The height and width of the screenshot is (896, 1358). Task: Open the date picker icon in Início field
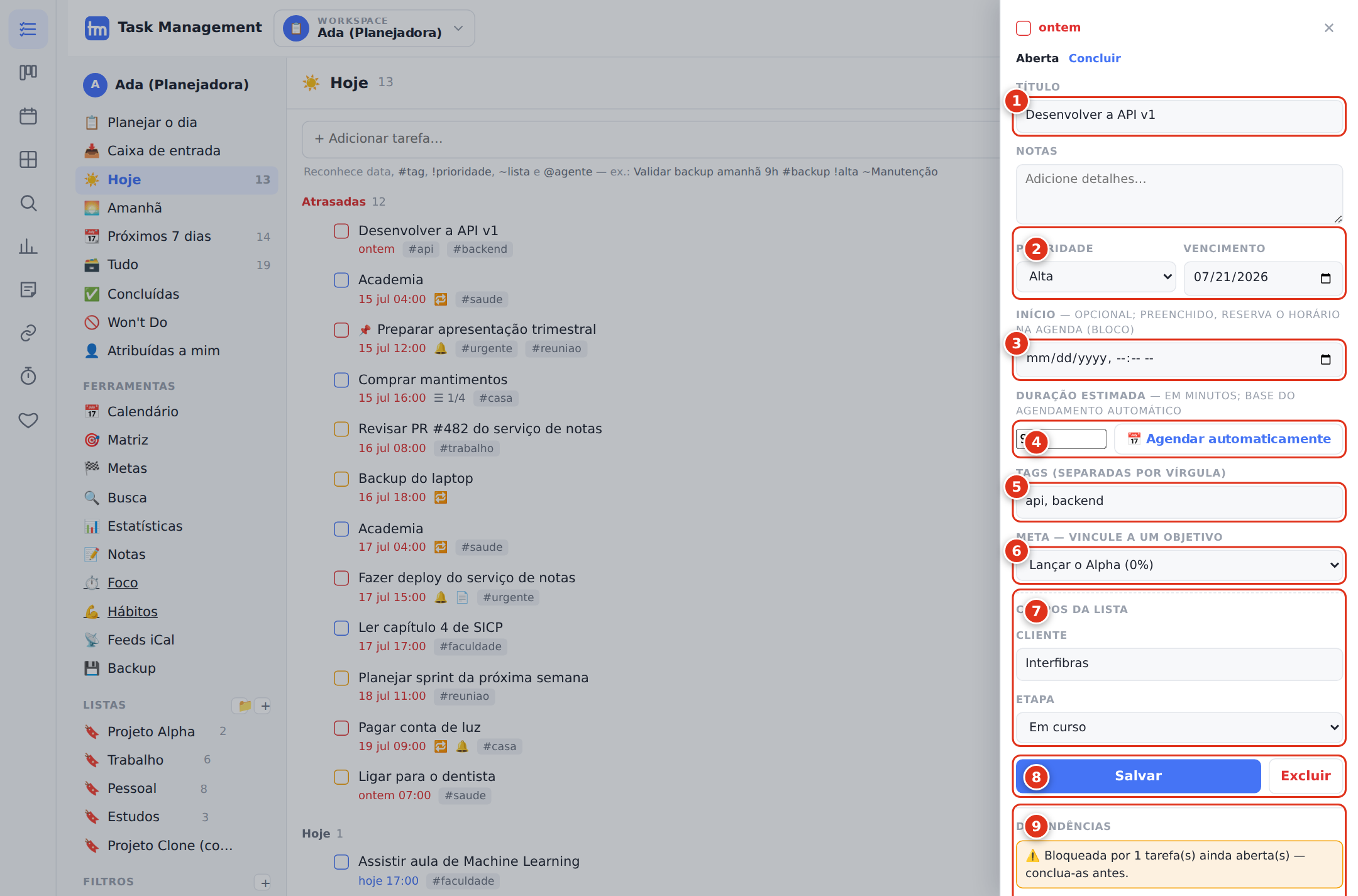[1326, 359]
